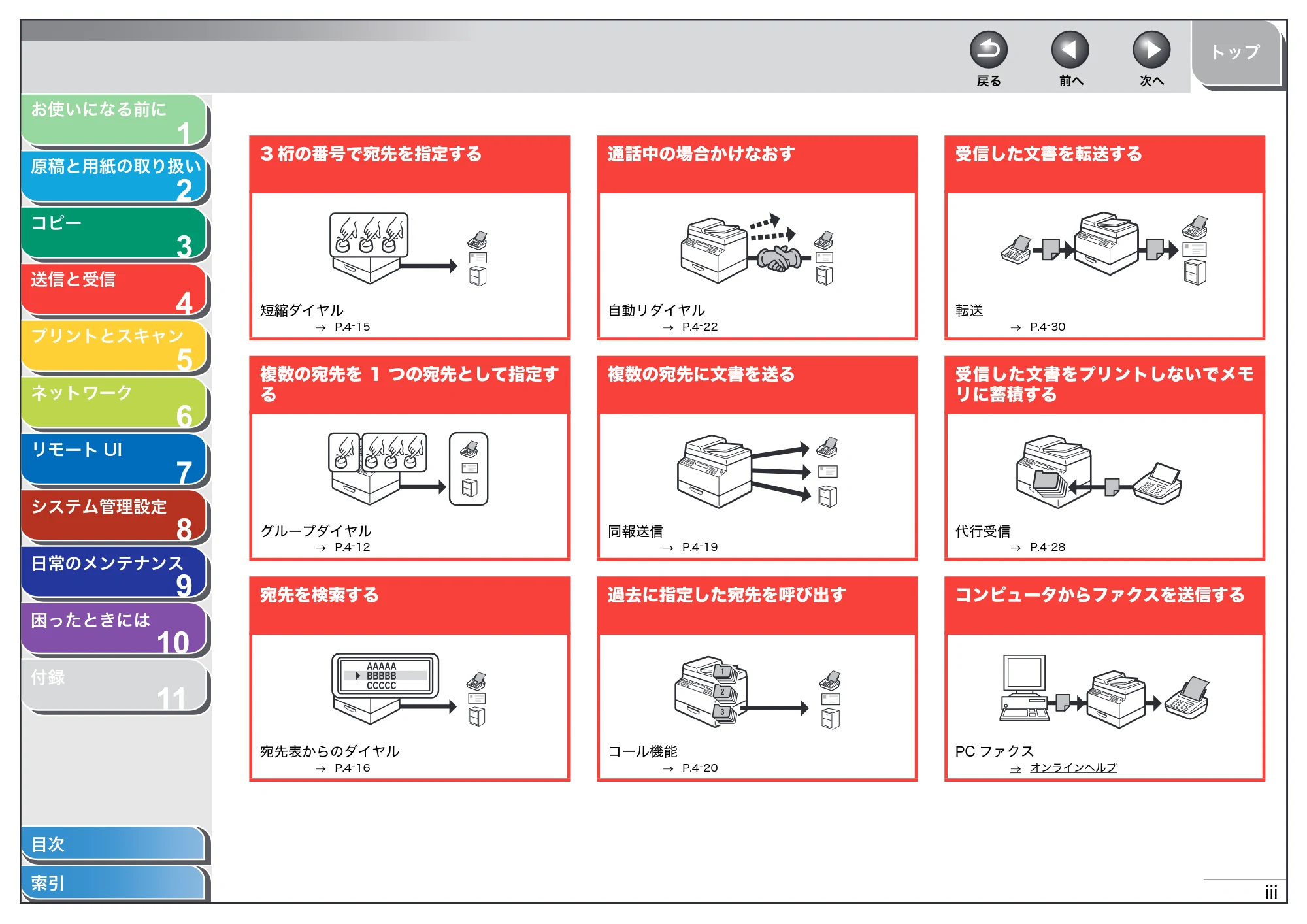Click heading 受信した文書を転送する
The image size is (1307, 924).
[x=1048, y=154]
